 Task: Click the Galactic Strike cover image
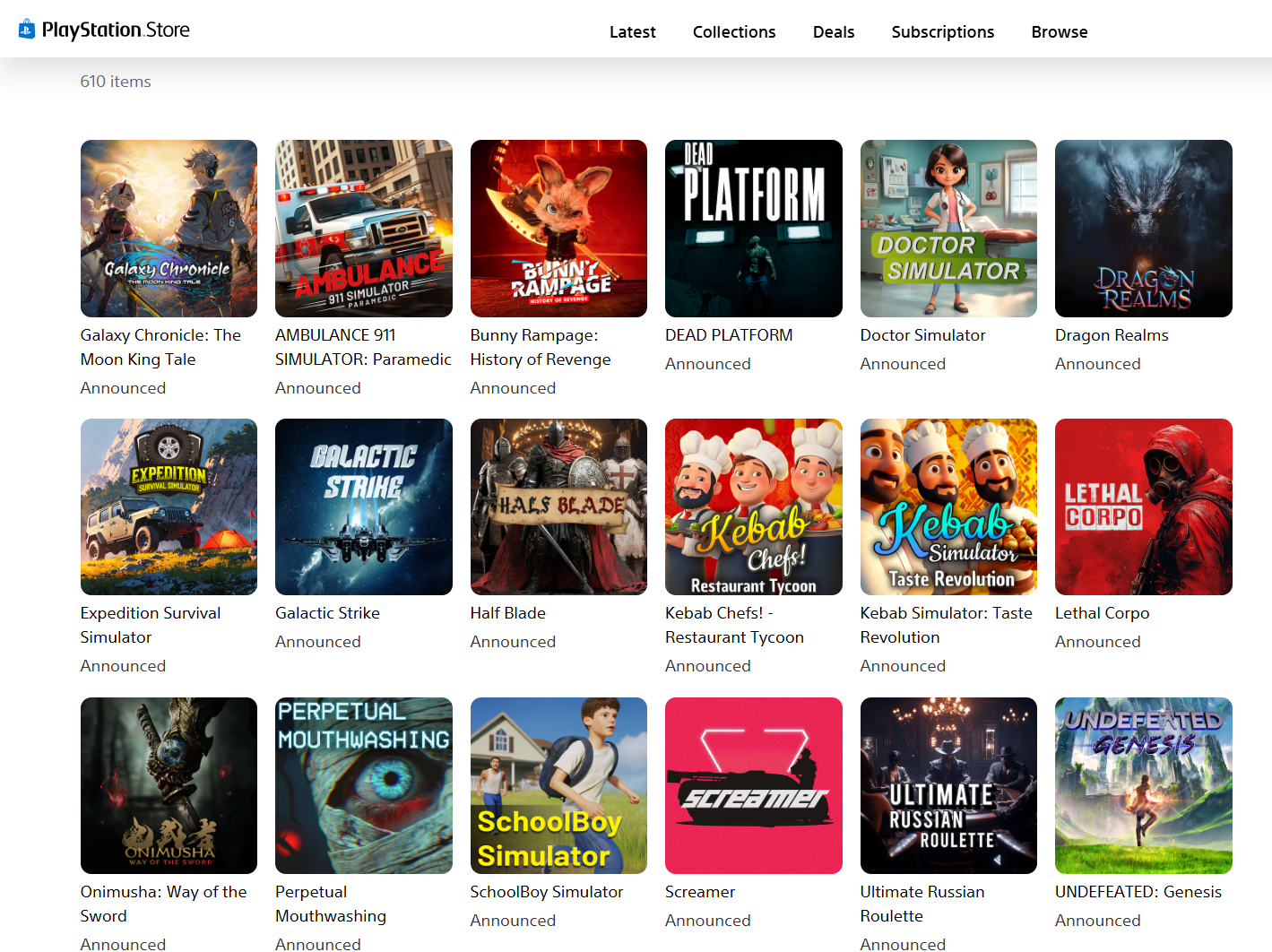tap(363, 506)
